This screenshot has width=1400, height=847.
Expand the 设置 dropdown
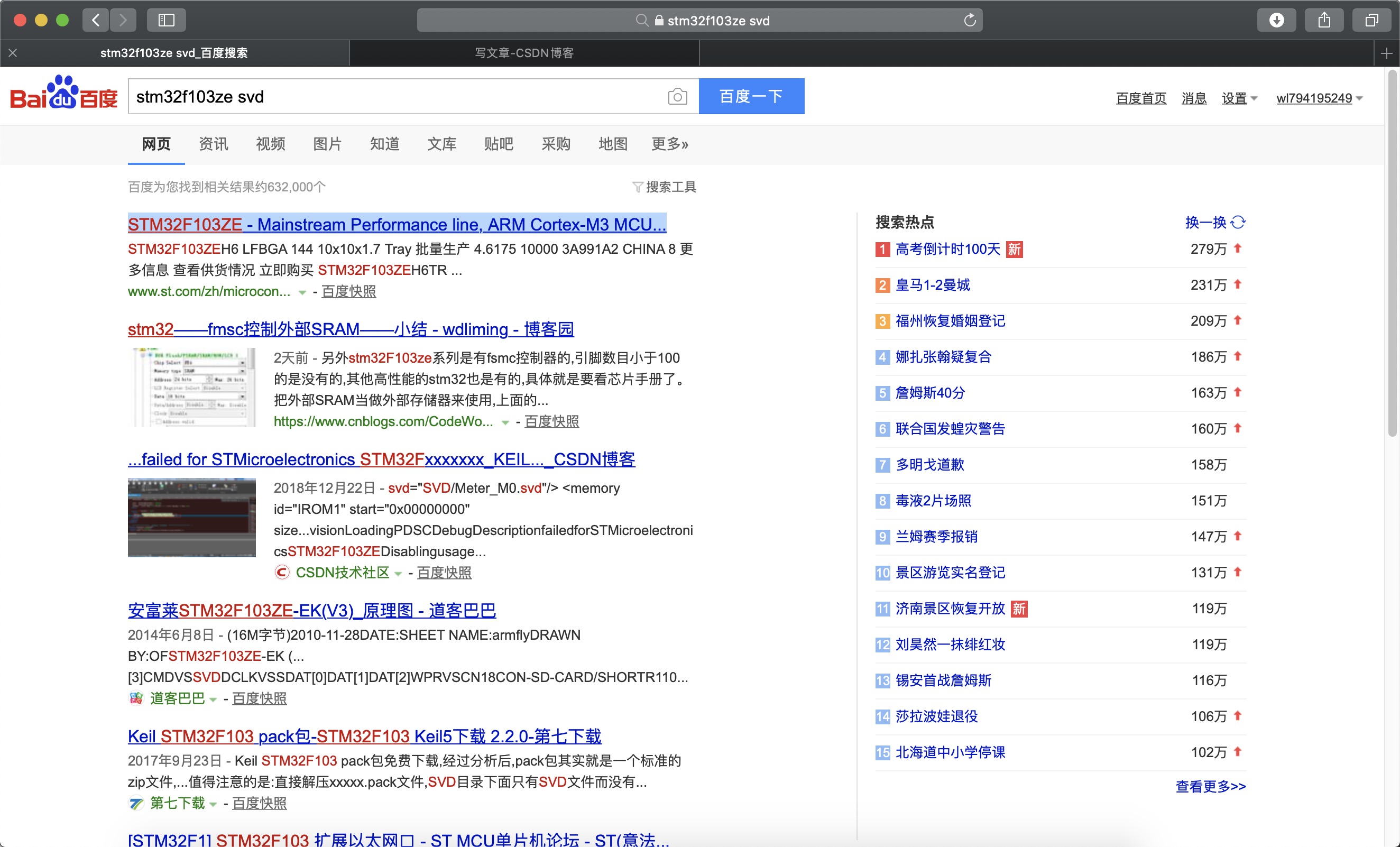1239,98
